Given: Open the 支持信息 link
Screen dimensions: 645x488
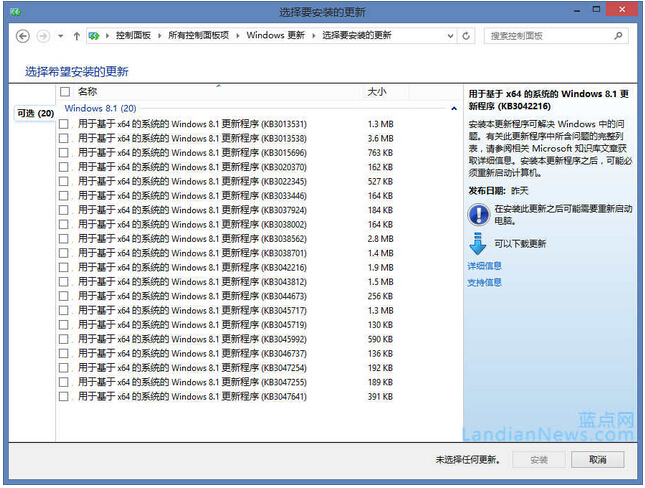Looking at the screenshot, I should click(x=485, y=282).
